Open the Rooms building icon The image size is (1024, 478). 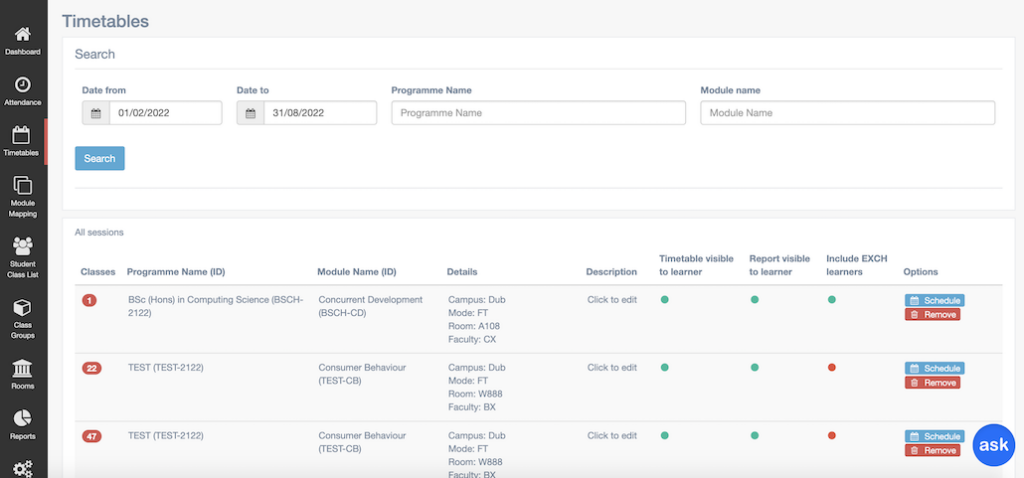[x=22, y=368]
